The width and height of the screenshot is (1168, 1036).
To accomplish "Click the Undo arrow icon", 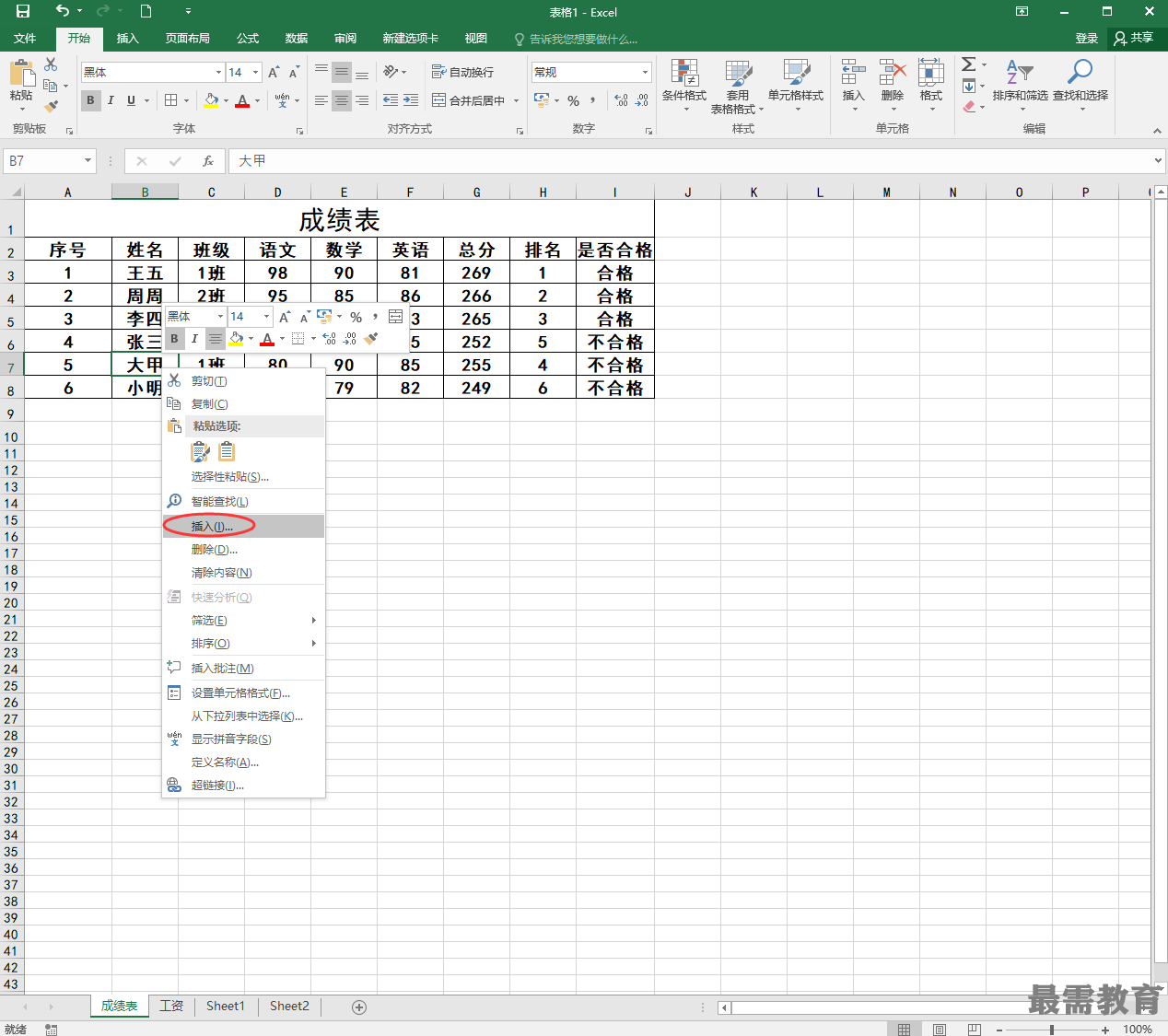I will (63, 11).
